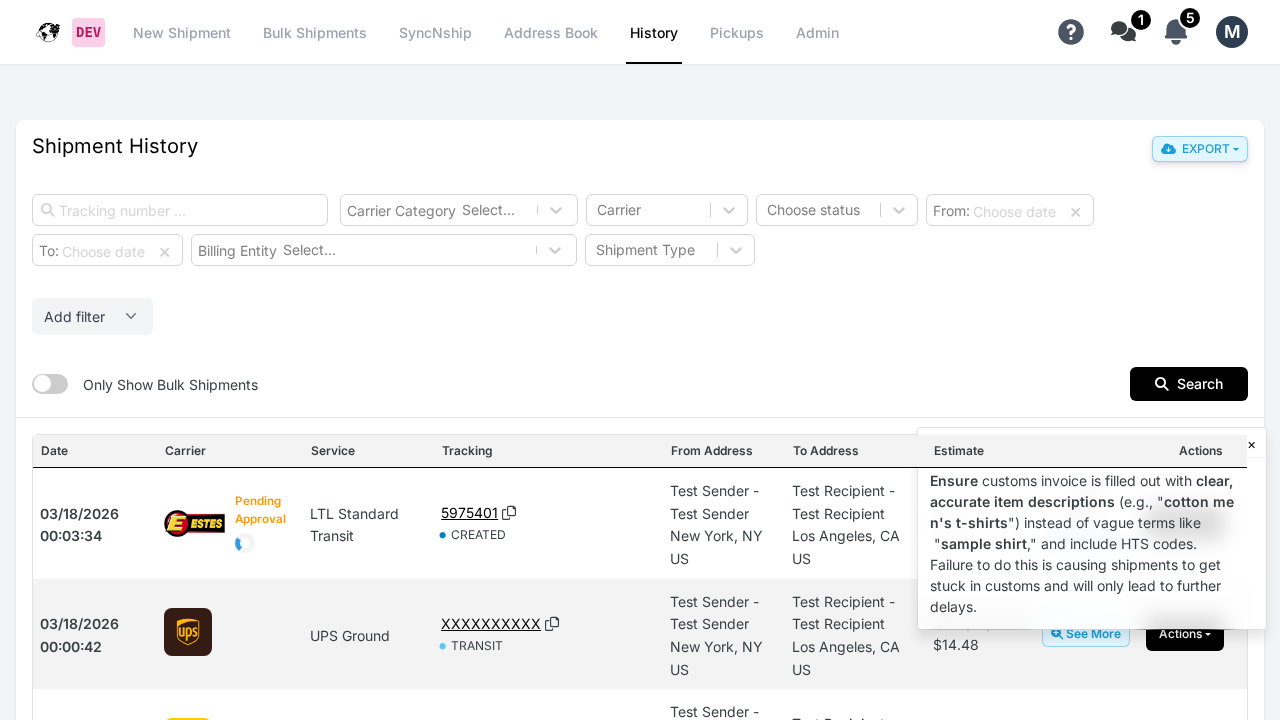Copy tracking number 5975401 with the copy icon
Image resolution: width=1280 pixels, height=720 pixels.
(510, 512)
